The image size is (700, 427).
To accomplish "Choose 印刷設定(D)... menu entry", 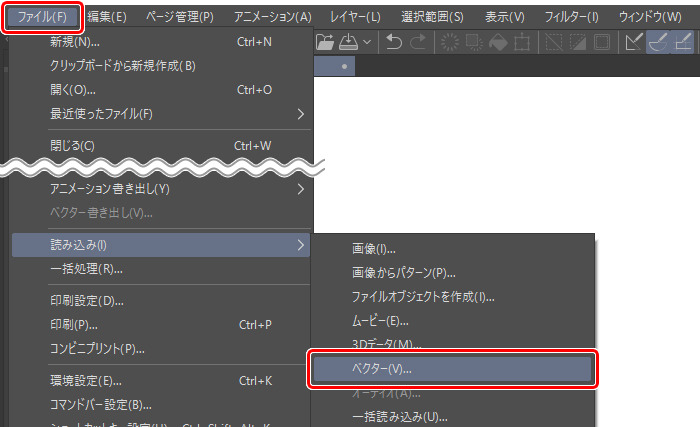I will [161, 301].
